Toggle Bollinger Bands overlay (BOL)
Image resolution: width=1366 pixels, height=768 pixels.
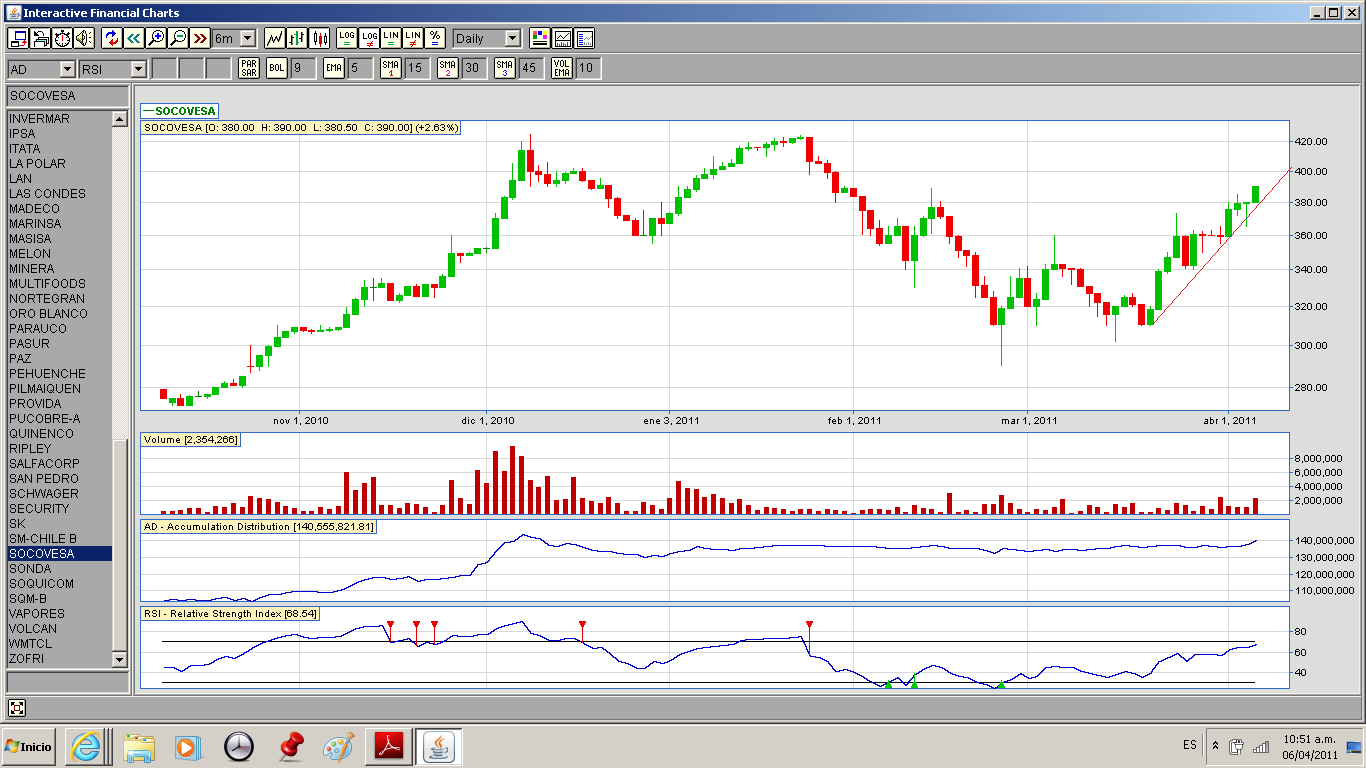276,68
